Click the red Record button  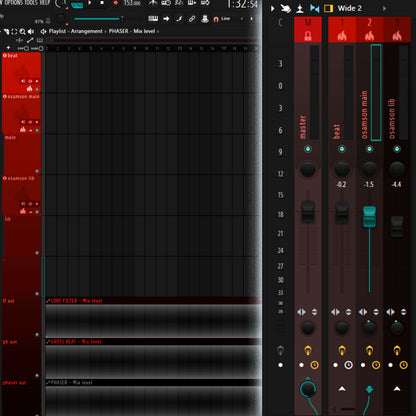pos(116,3)
